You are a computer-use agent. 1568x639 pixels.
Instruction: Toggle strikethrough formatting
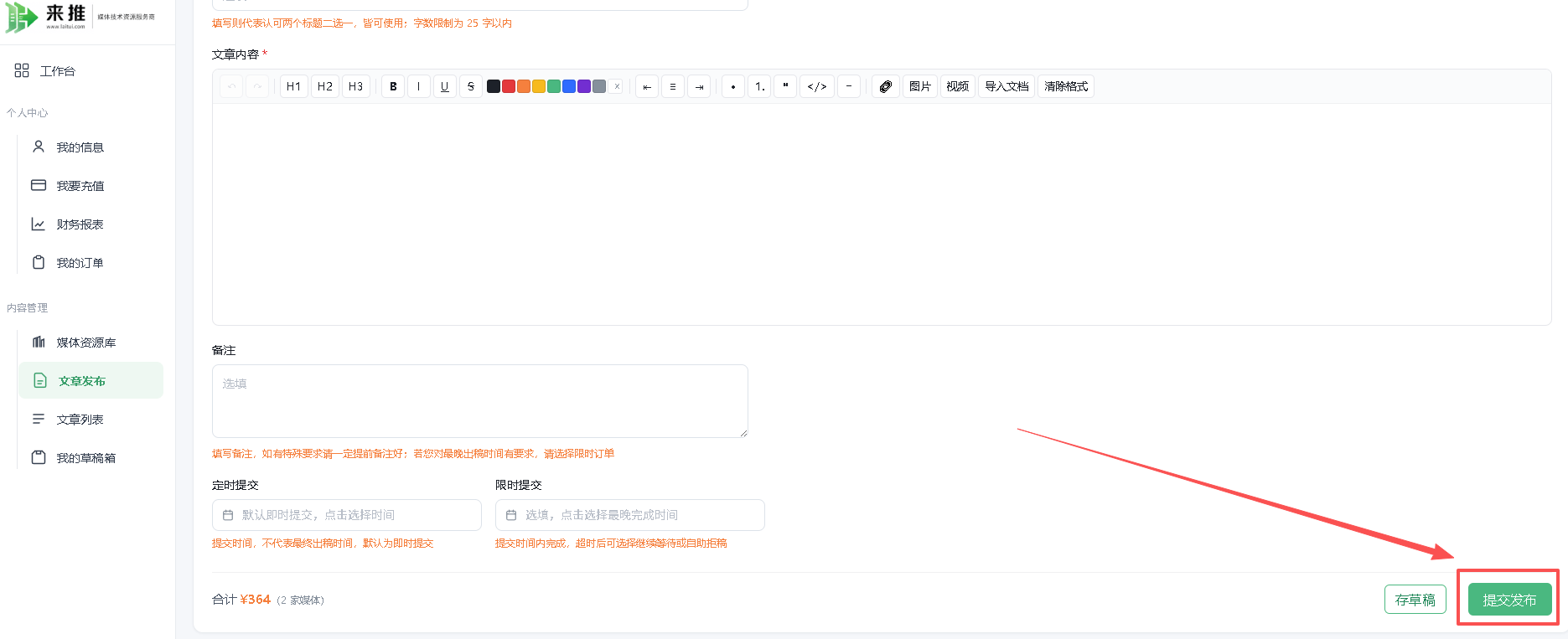471,86
